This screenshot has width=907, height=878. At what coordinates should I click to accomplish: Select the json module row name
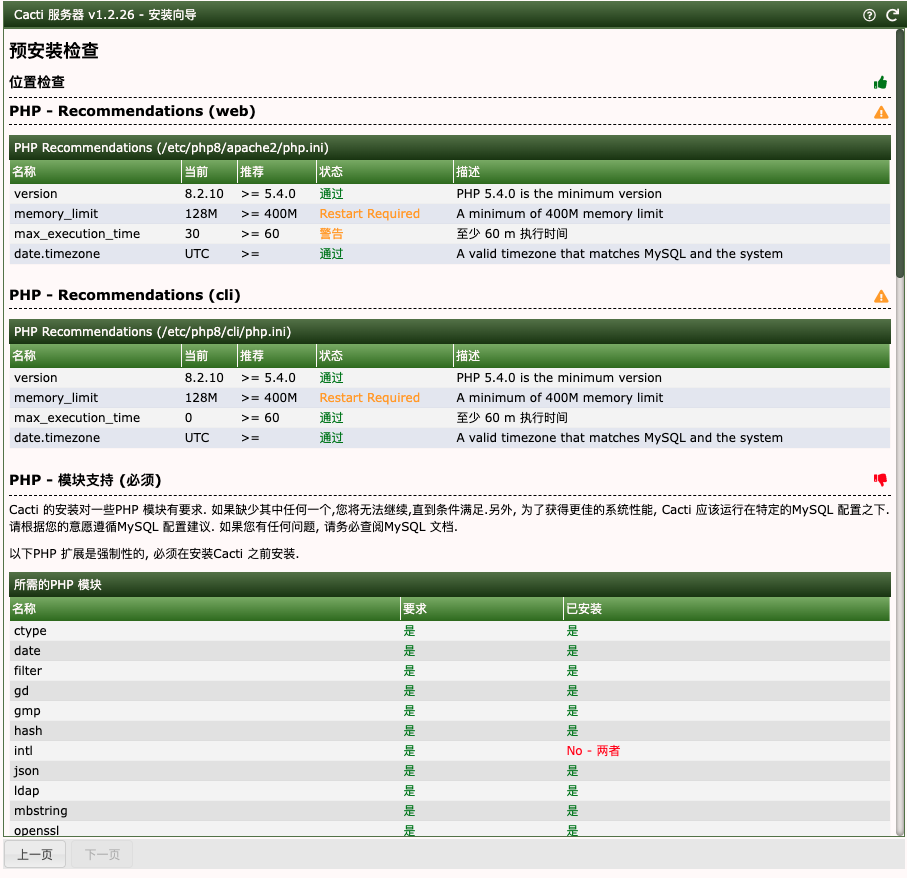click(x=27, y=771)
